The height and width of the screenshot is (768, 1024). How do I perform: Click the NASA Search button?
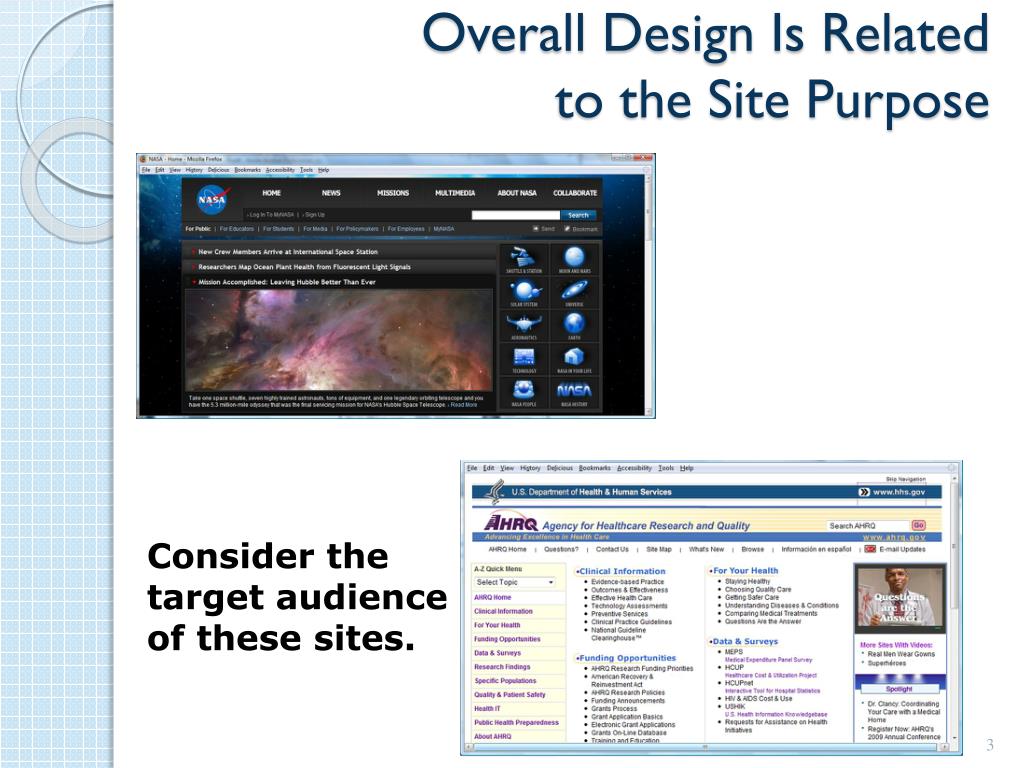pos(579,215)
